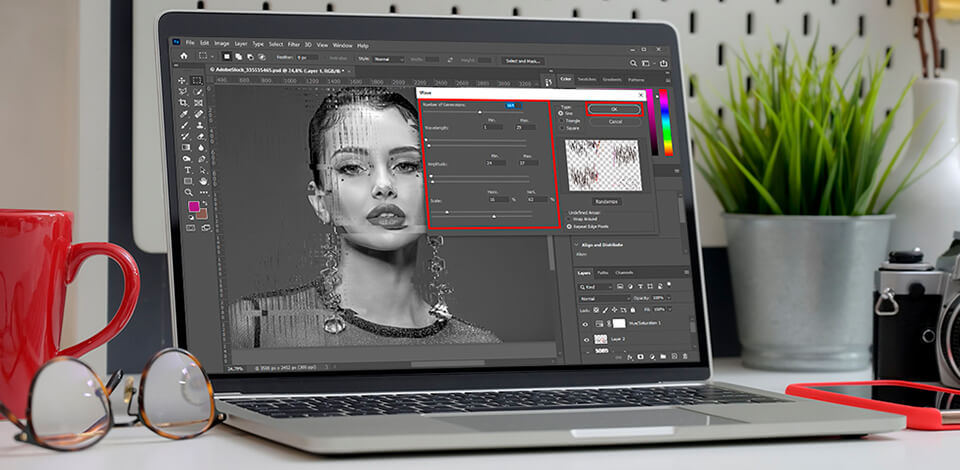Select the History Brush tool
960x470 pixels.
[184, 136]
